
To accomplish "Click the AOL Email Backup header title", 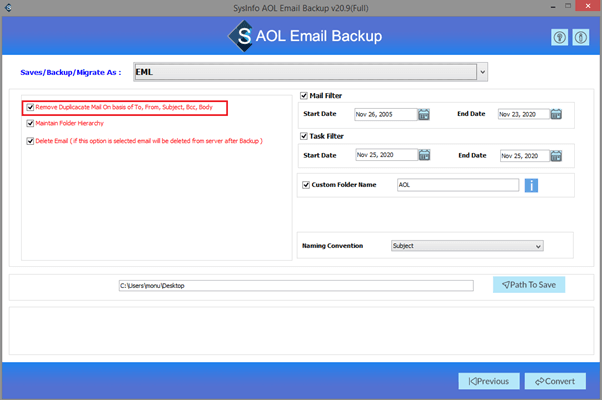I will tap(319, 36).
